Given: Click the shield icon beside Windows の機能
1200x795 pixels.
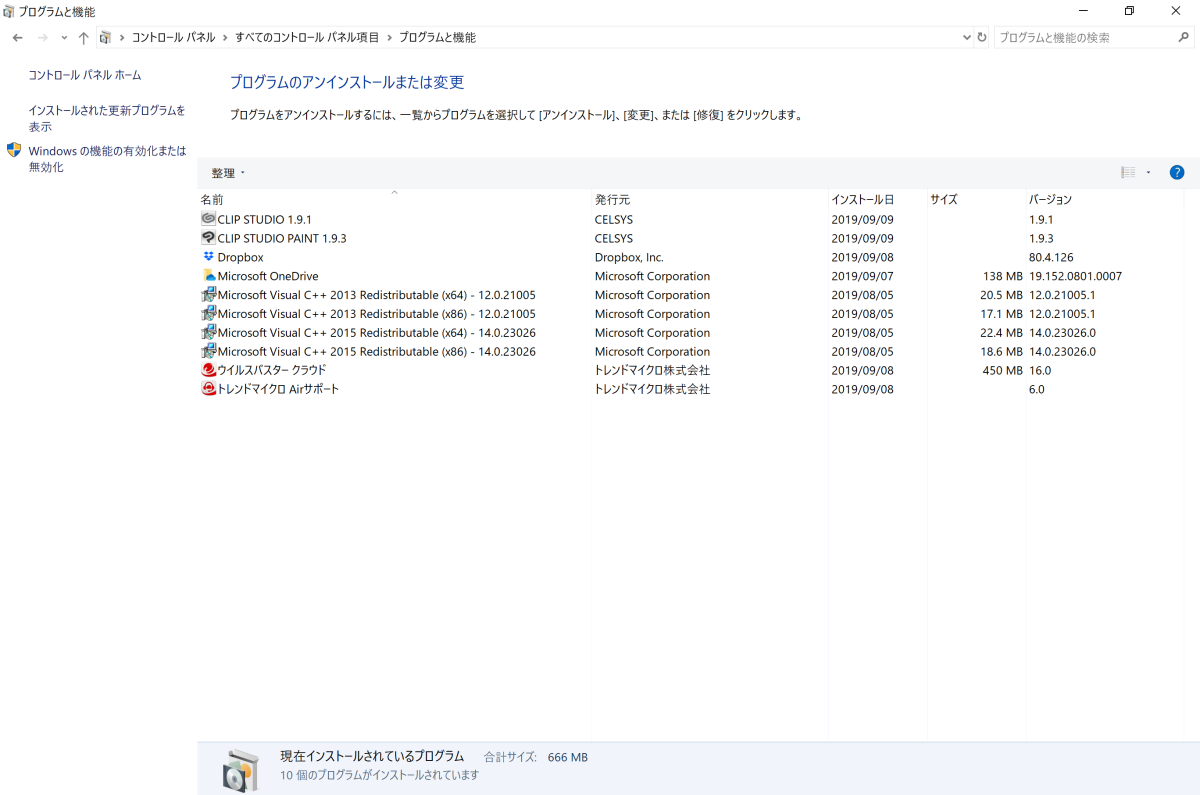Looking at the screenshot, I should pos(14,150).
